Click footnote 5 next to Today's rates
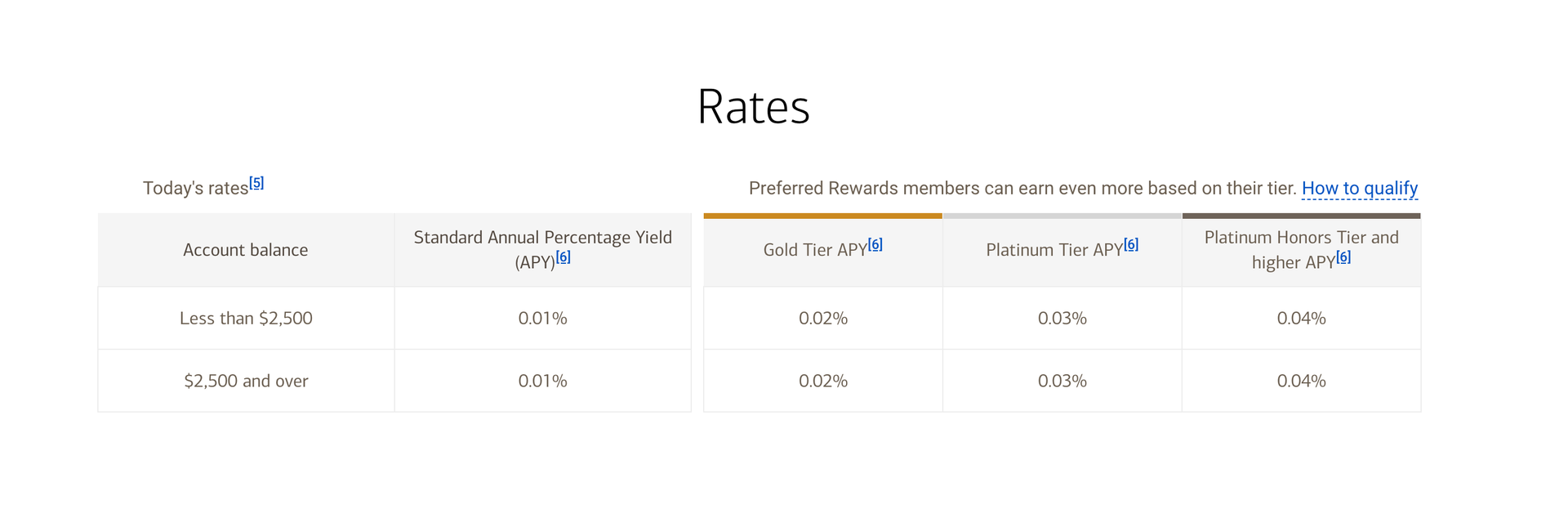The height and width of the screenshot is (531, 1568). (x=256, y=181)
